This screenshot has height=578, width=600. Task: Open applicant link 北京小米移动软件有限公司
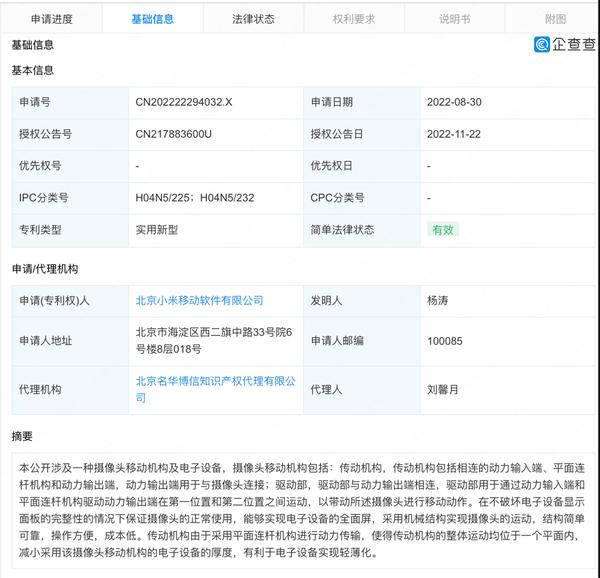pyautogui.click(x=199, y=301)
